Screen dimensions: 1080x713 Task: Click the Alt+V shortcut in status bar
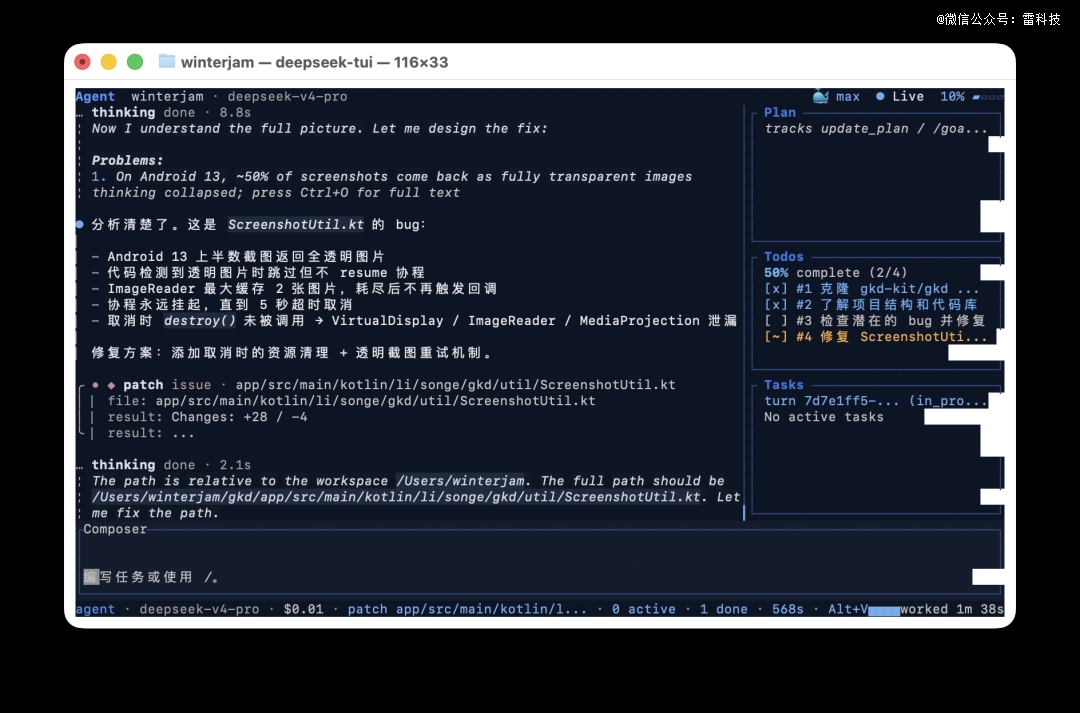coord(848,609)
